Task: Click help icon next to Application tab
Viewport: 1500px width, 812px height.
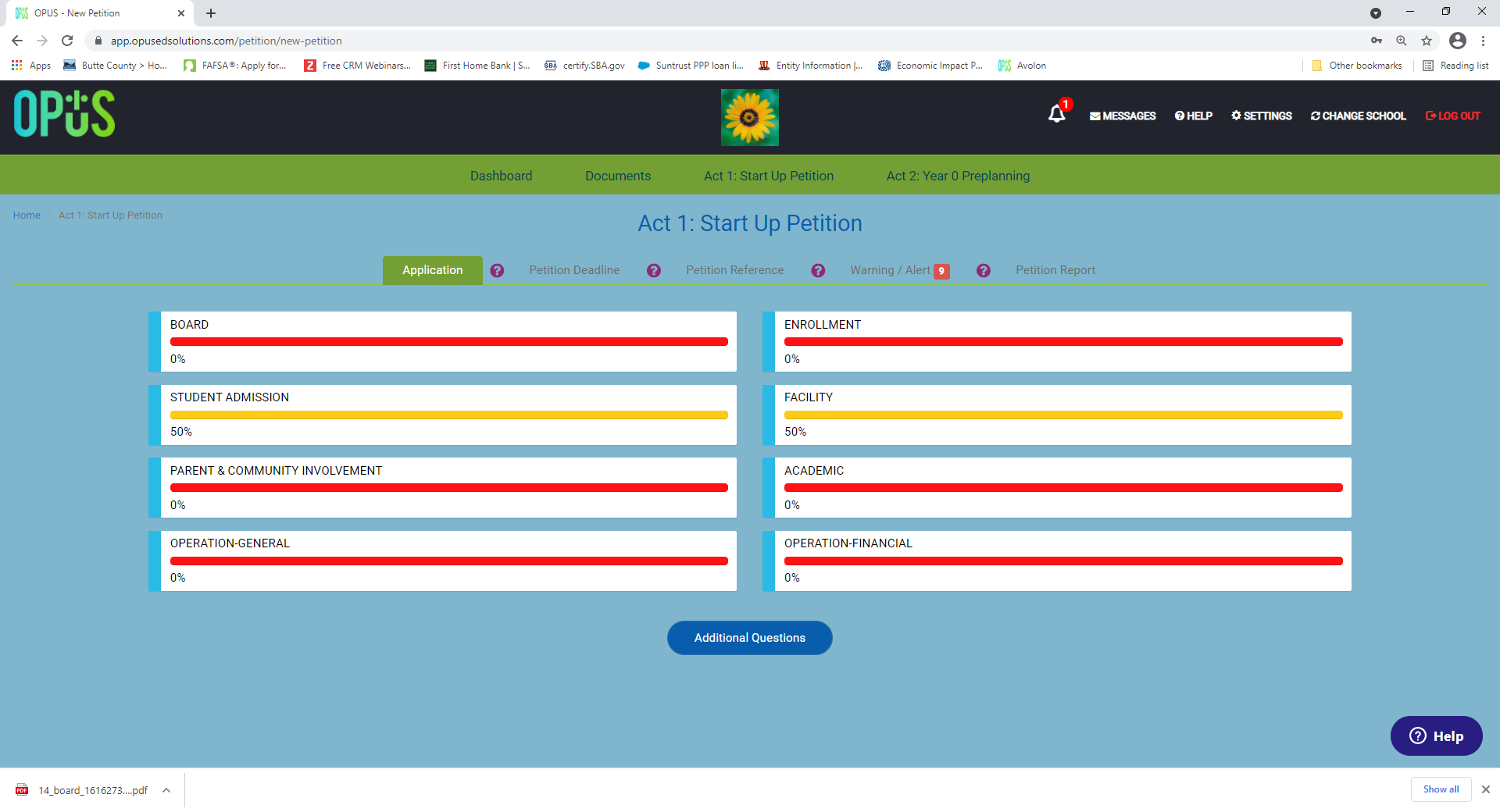Action: point(497,270)
